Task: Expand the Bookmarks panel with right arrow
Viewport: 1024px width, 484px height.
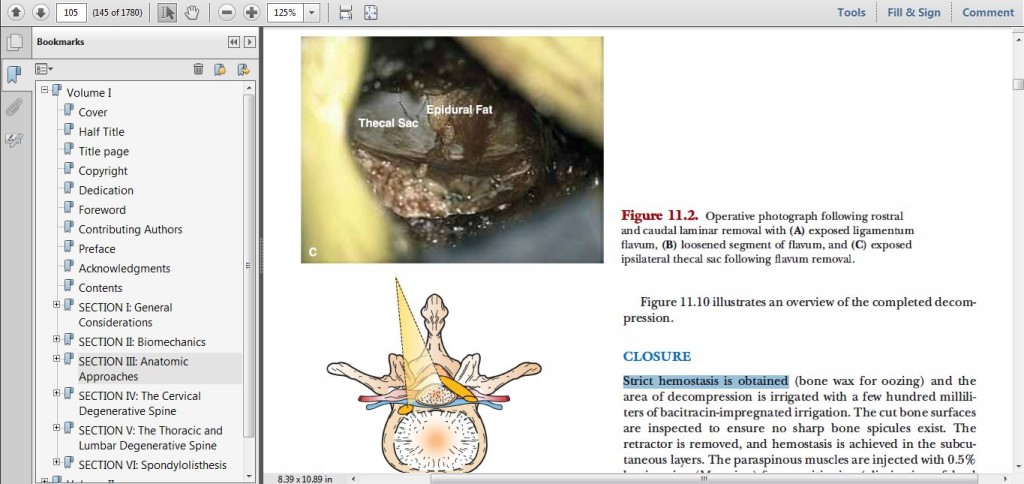Action: click(x=249, y=42)
